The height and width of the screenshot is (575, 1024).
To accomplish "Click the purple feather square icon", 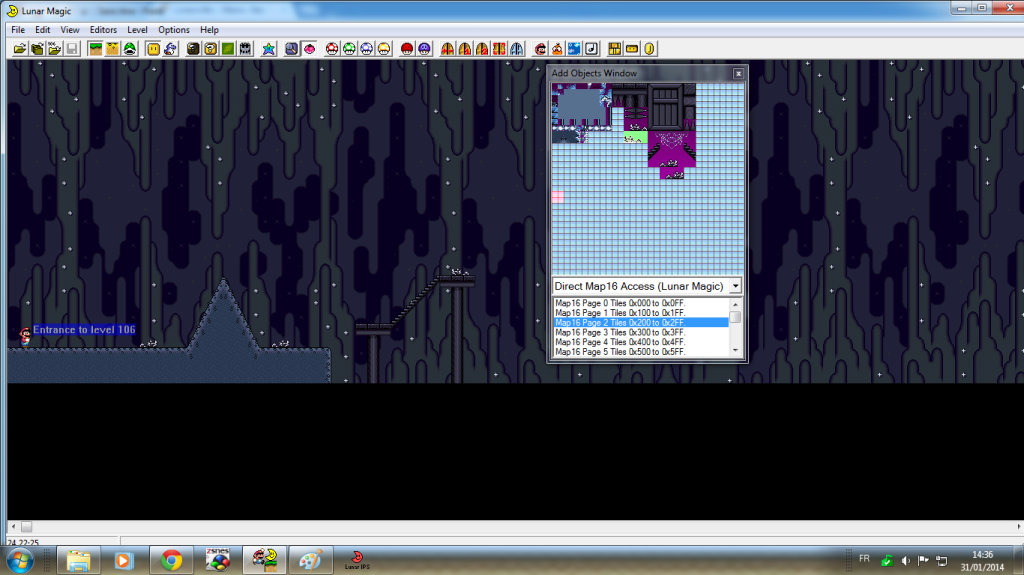I will [292, 49].
